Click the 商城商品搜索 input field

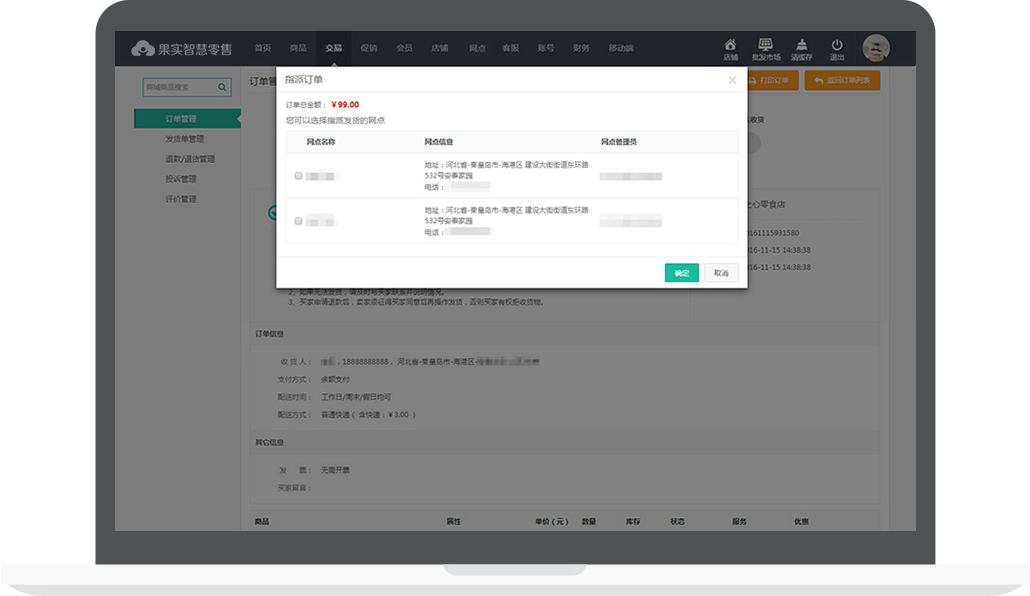[x=178, y=88]
